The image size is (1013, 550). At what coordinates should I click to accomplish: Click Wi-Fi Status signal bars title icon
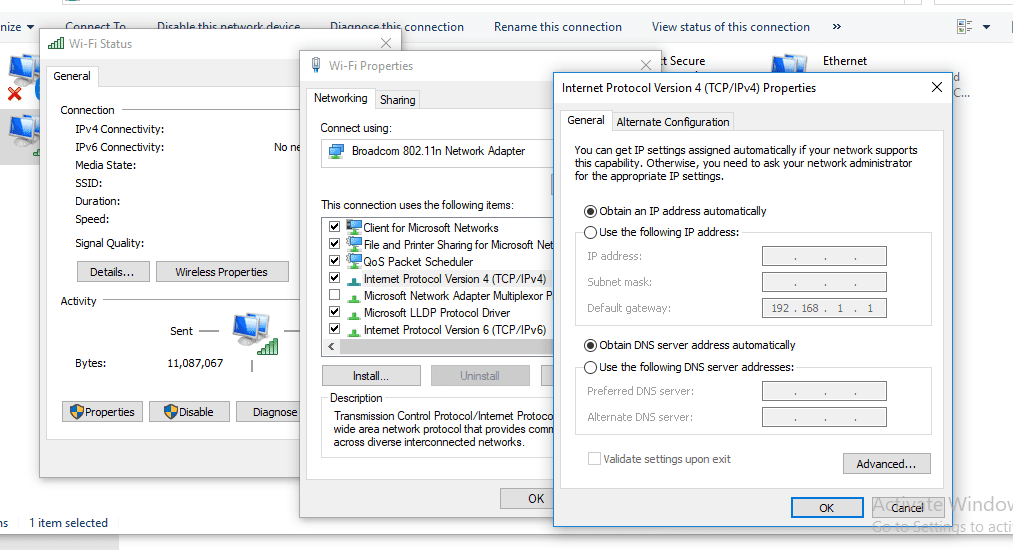pos(56,43)
